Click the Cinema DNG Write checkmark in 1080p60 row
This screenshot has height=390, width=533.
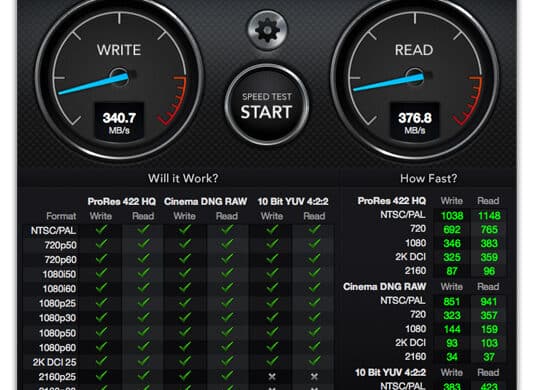(x=185, y=347)
